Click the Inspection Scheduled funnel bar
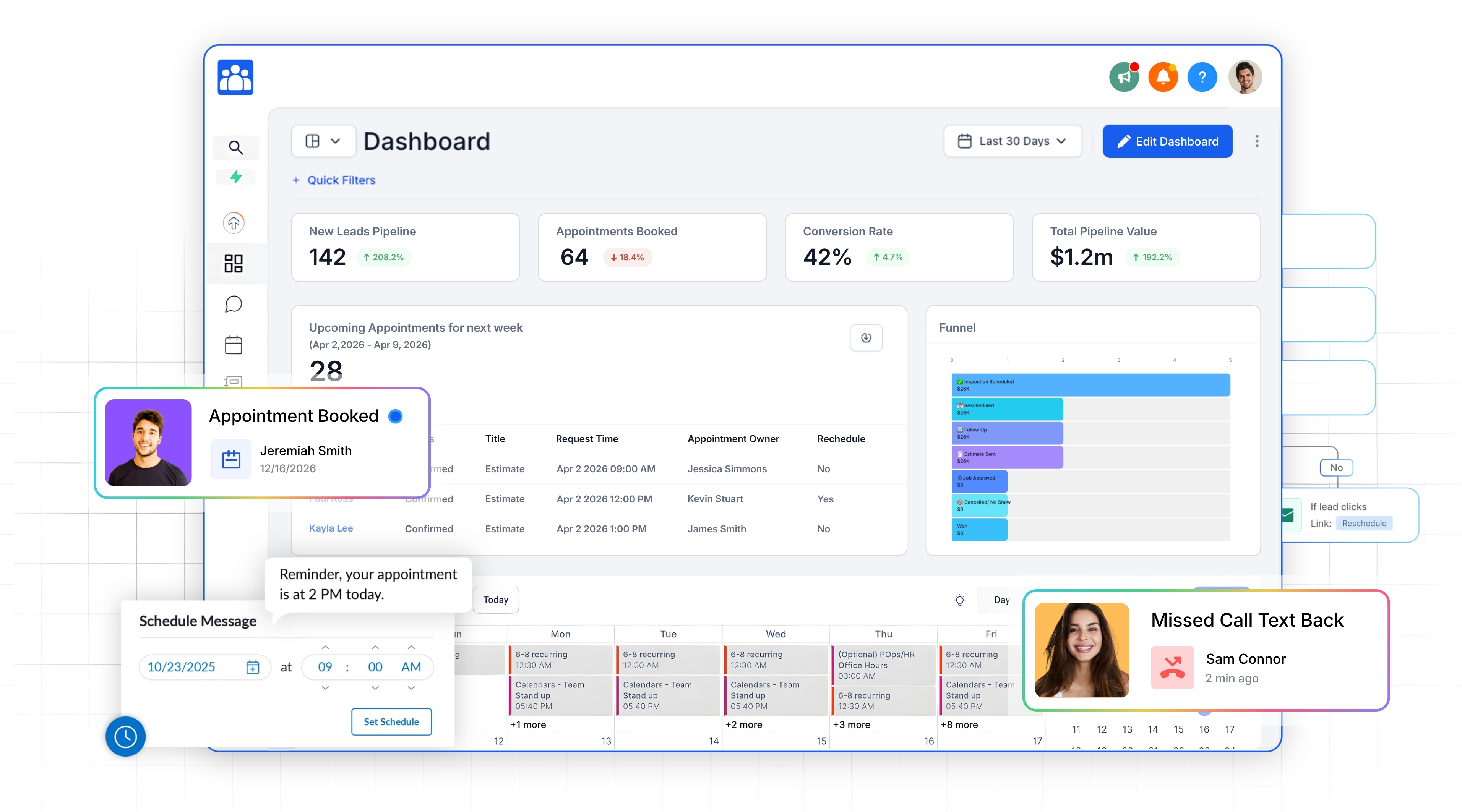 click(x=1090, y=385)
